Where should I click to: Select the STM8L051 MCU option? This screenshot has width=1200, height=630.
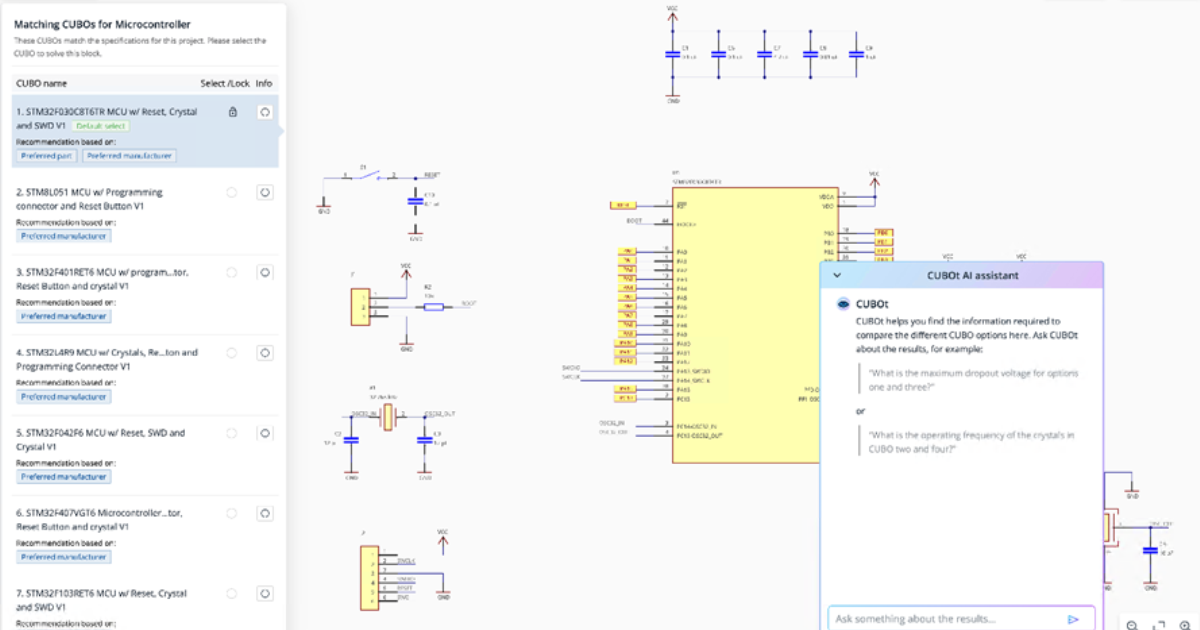232,191
